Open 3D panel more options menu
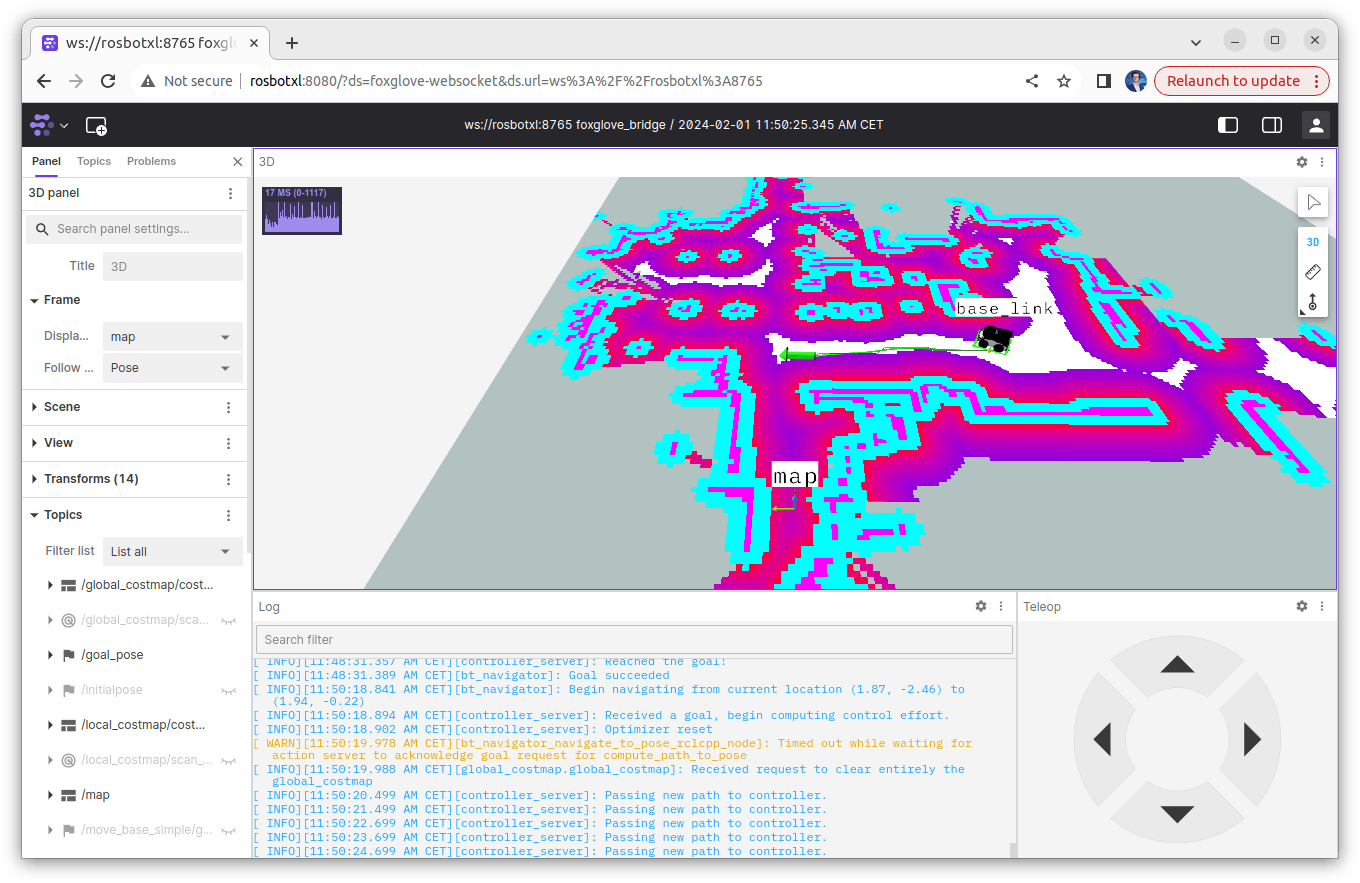 1322,162
